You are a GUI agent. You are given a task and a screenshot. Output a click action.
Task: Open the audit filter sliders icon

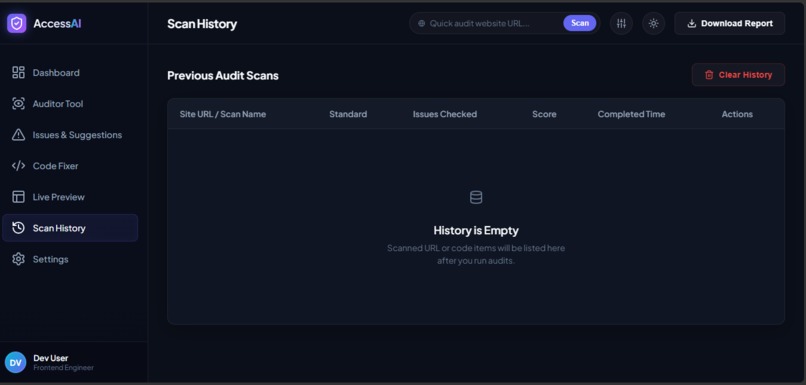click(x=621, y=24)
